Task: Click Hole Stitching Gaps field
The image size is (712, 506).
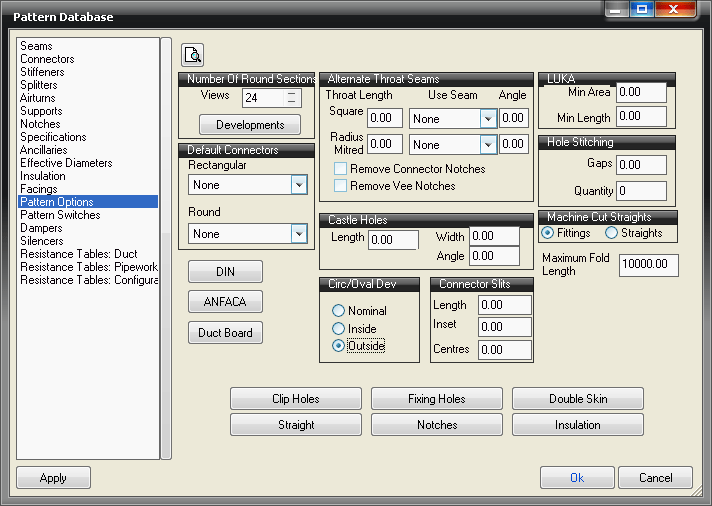Action: tap(641, 165)
